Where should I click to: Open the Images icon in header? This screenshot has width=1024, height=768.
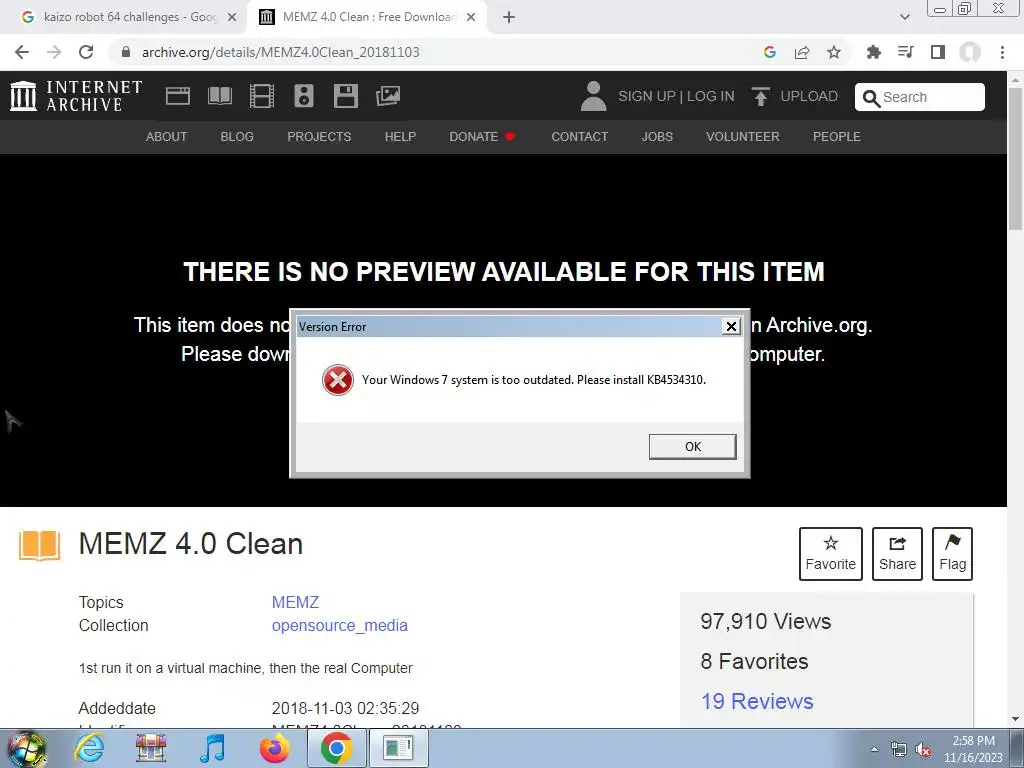pyautogui.click(x=388, y=96)
